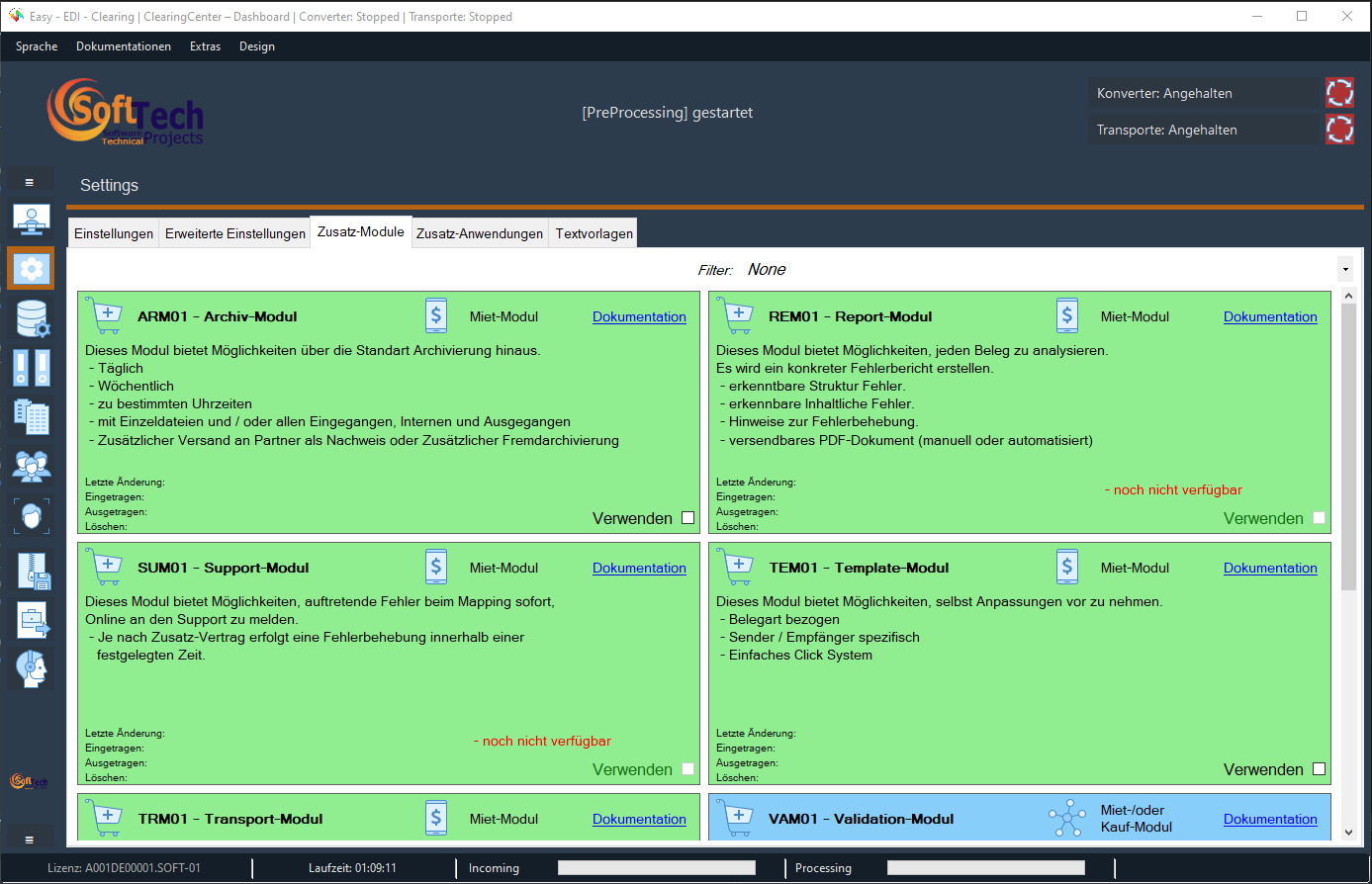1372x884 pixels.
Task: Click the ARM01 Miet-Modul dollar phone icon
Action: pyautogui.click(x=436, y=315)
